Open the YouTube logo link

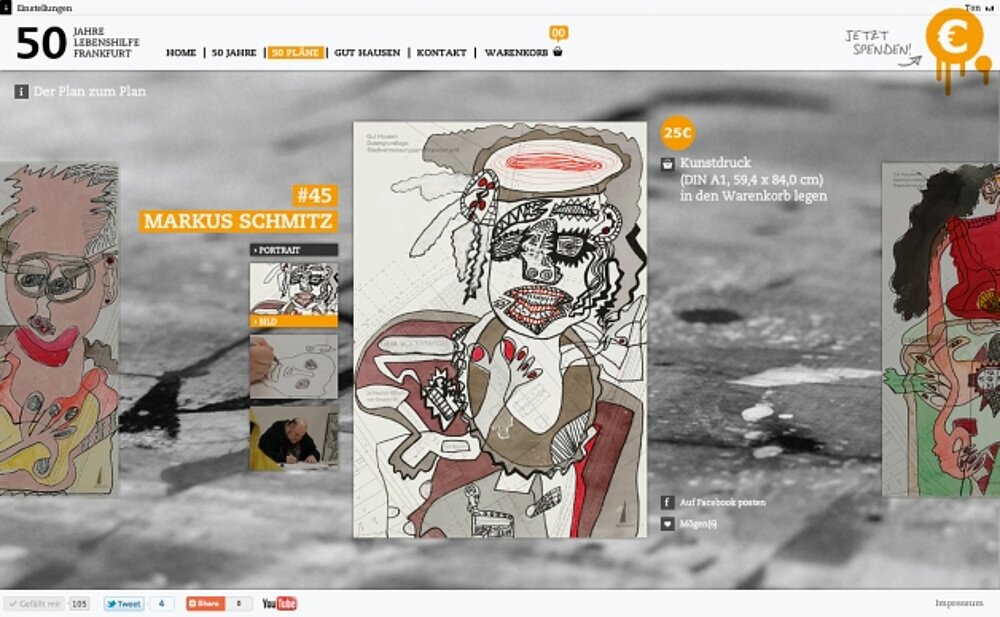click(x=279, y=604)
